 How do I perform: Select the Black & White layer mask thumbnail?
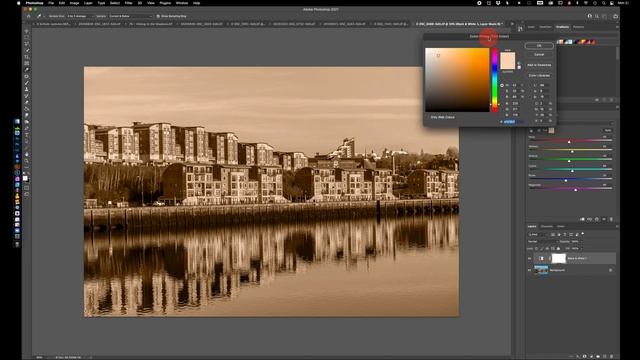pos(559,258)
